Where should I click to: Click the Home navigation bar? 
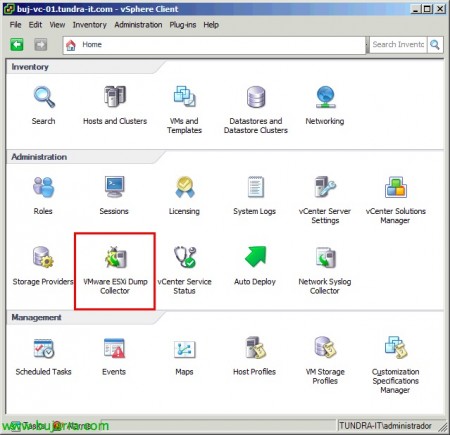click(x=214, y=45)
